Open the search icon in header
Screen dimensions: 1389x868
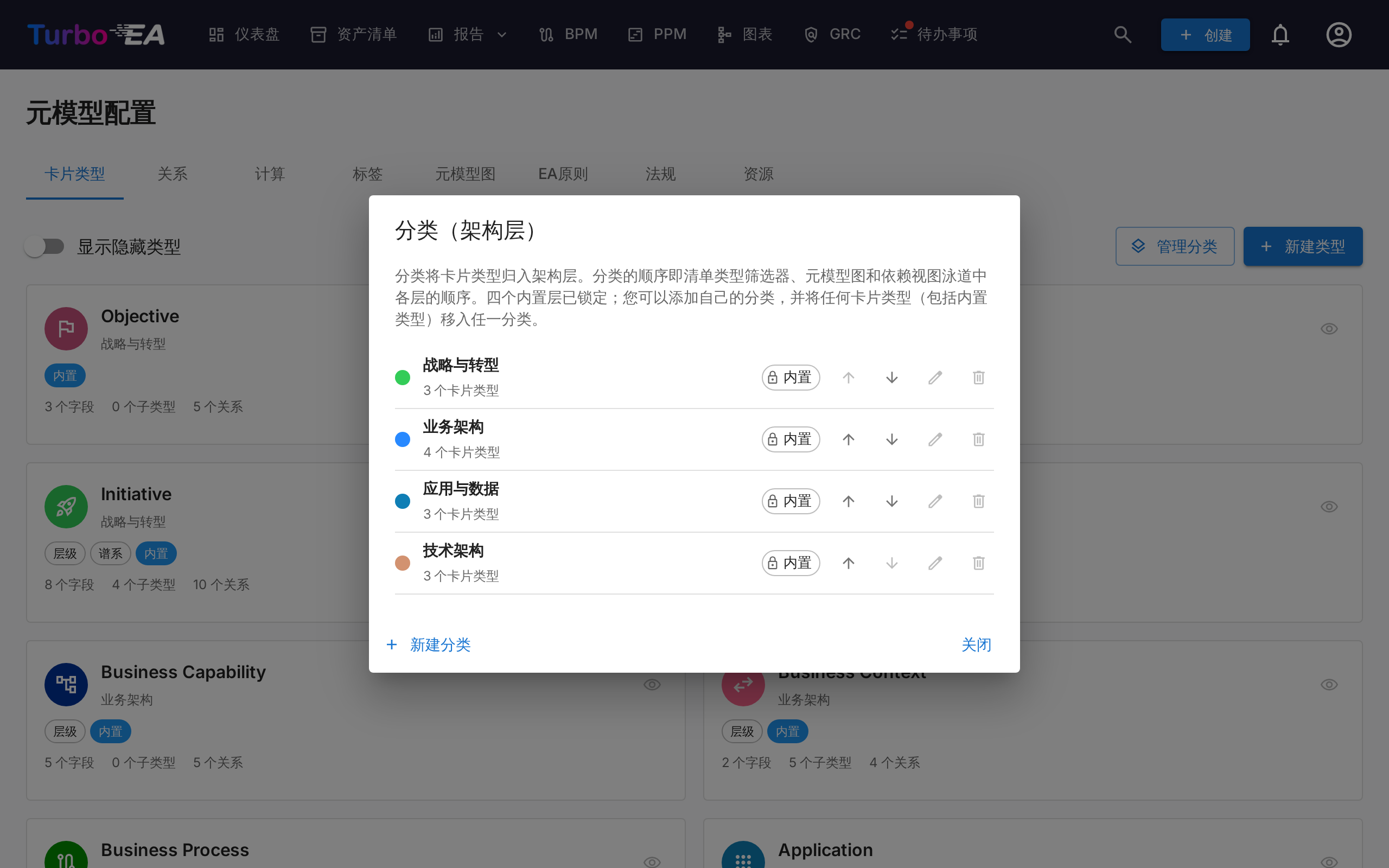[x=1123, y=34]
